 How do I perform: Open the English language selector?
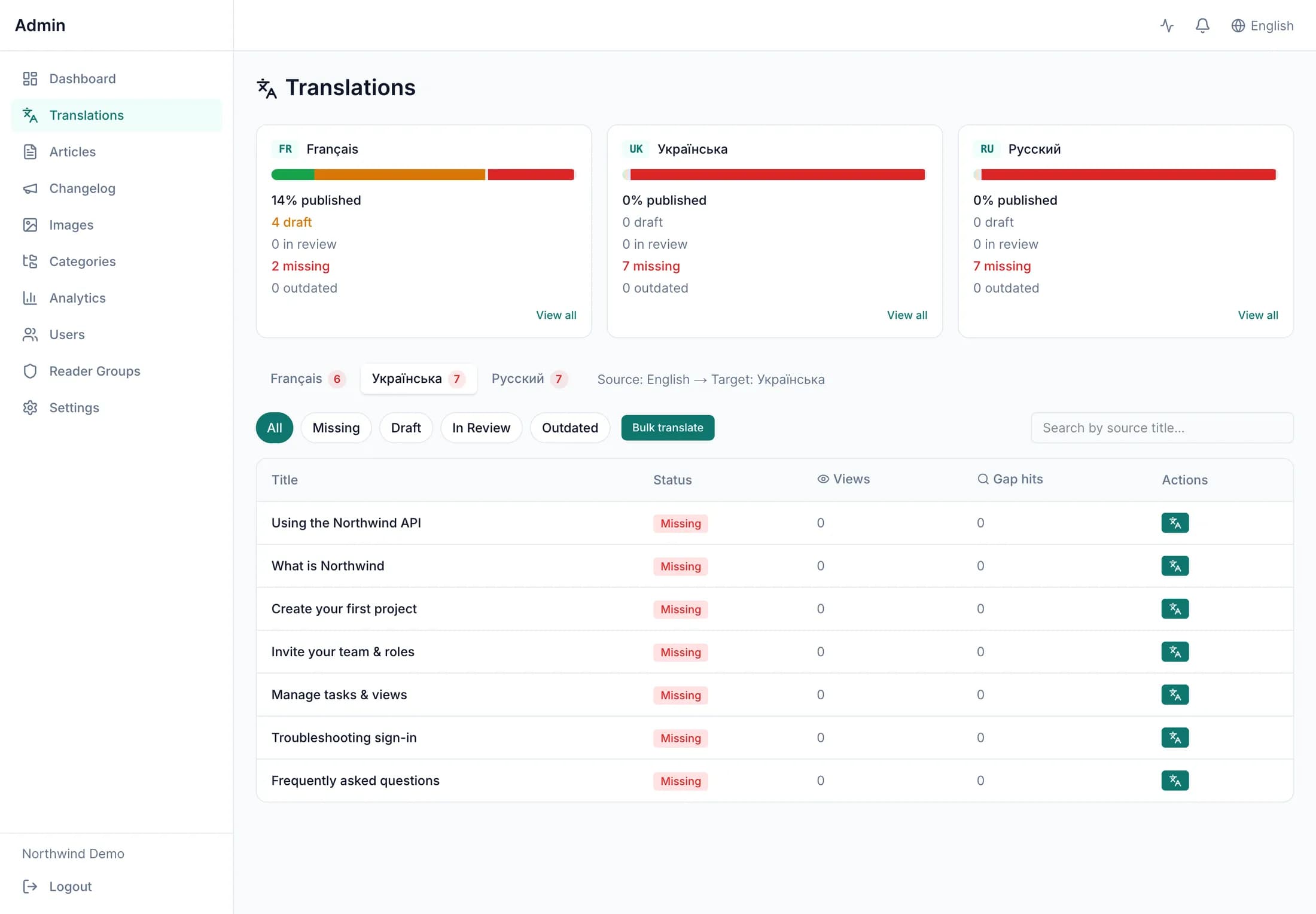[x=1262, y=26]
